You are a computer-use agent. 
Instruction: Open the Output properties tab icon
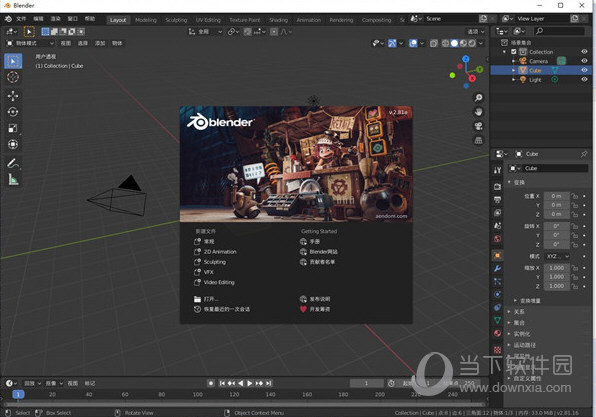497,200
